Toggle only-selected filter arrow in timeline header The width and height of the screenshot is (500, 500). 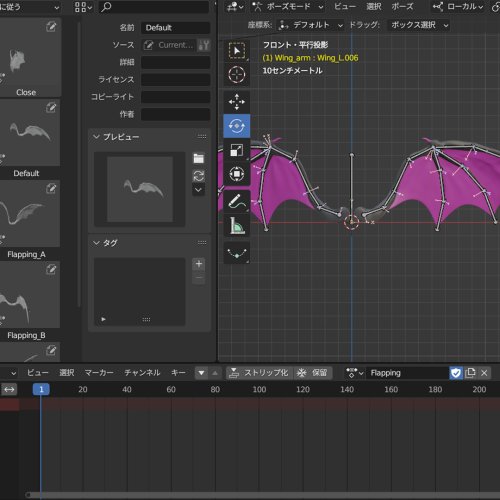[201, 373]
